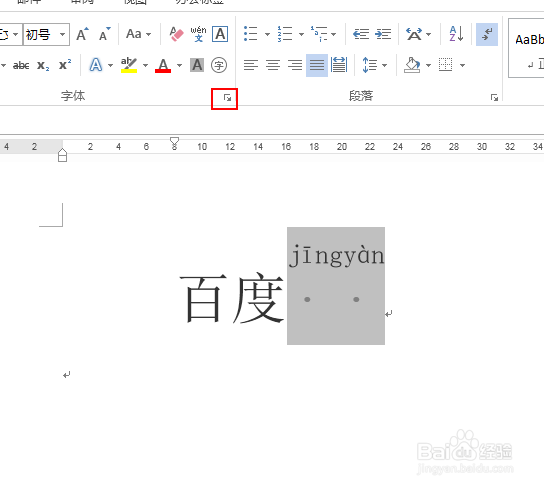Apply numbered list
Viewport: 544px width, 488px height.
(285, 34)
